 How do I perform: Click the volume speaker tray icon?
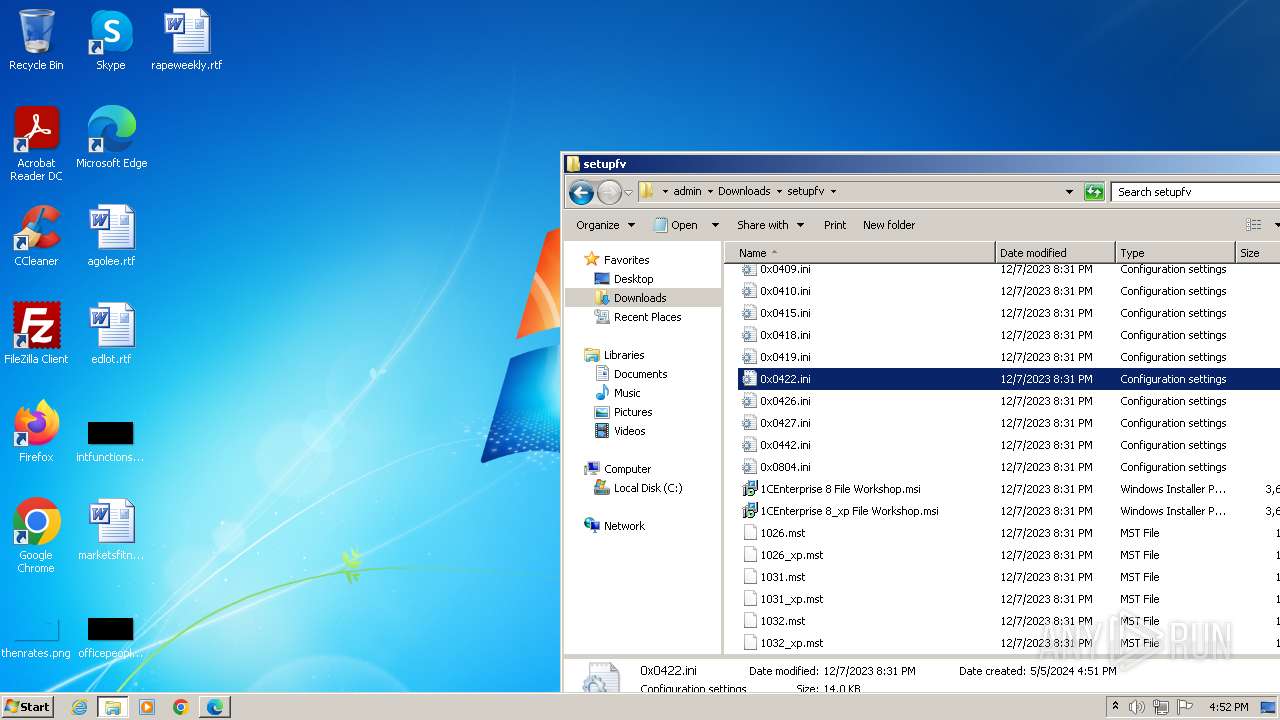point(1137,707)
